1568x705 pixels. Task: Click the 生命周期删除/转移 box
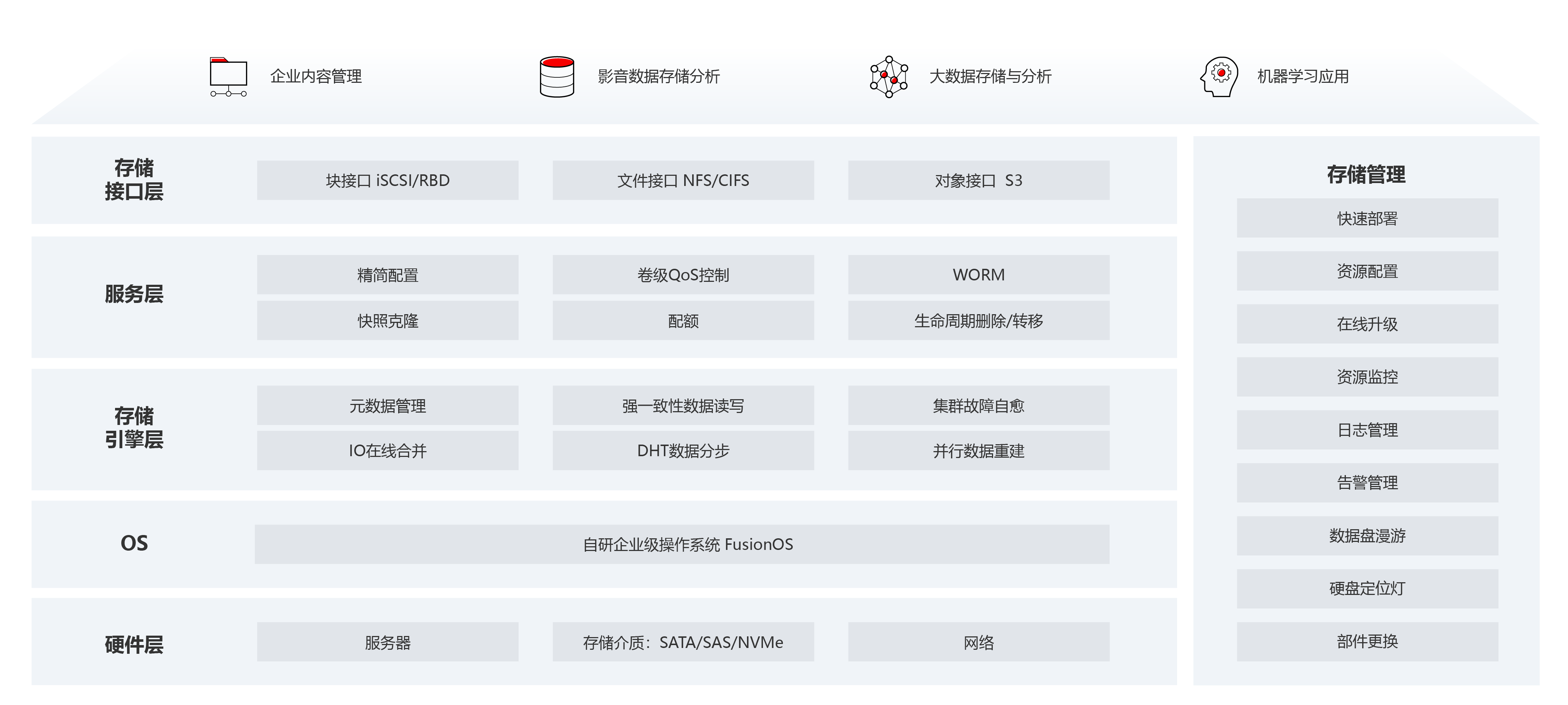point(979,320)
